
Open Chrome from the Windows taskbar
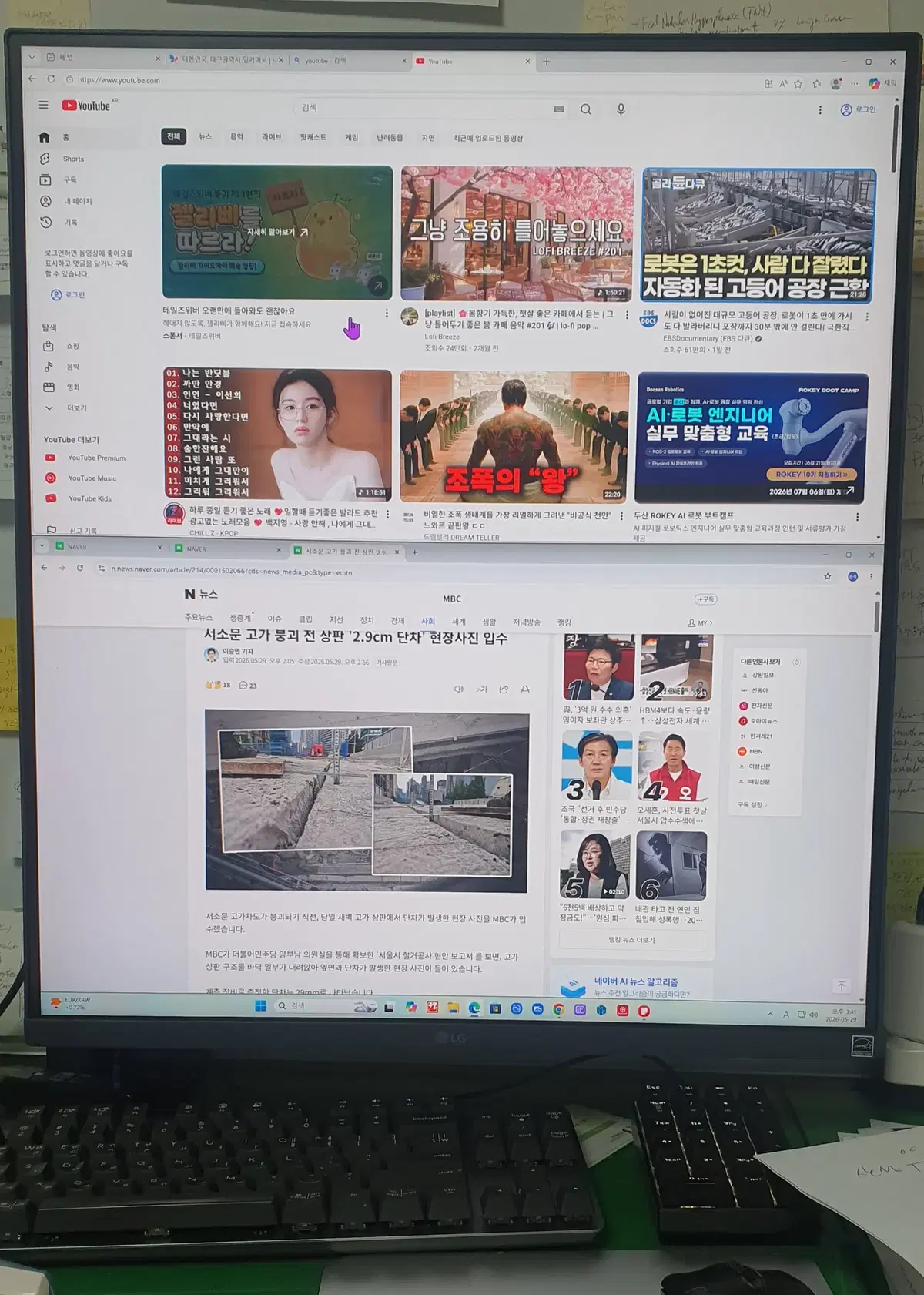point(559,1009)
